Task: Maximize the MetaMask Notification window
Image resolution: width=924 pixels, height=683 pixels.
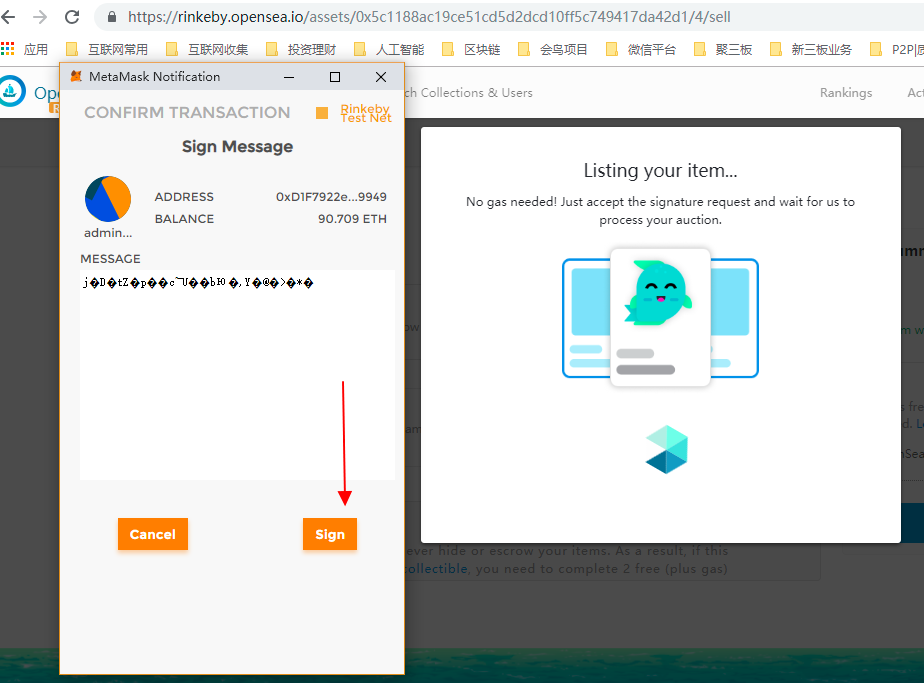Action: point(335,77)
